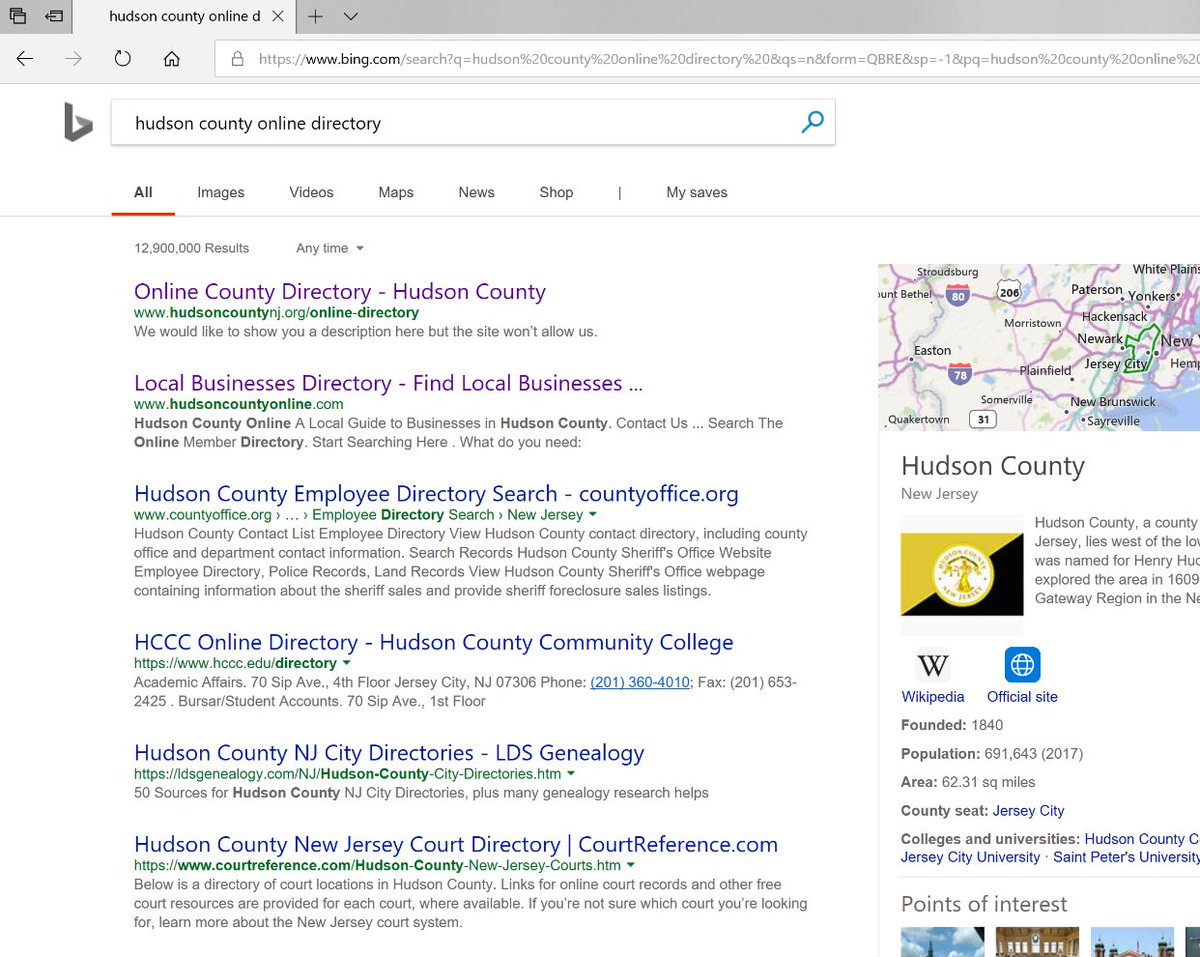This screenshot has width=1200, height=957.
Task: Click phone number (201) 360-4010
Action: coord(640,682)
